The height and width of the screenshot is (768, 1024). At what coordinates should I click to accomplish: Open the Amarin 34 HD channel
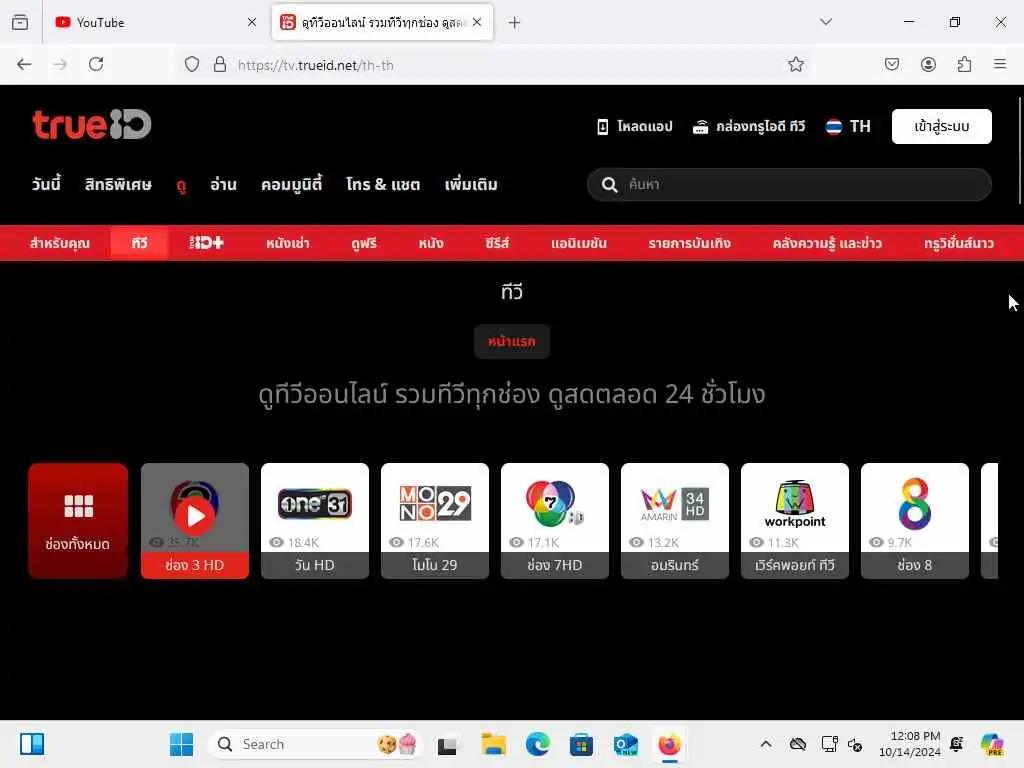click(x=675, y=520)
